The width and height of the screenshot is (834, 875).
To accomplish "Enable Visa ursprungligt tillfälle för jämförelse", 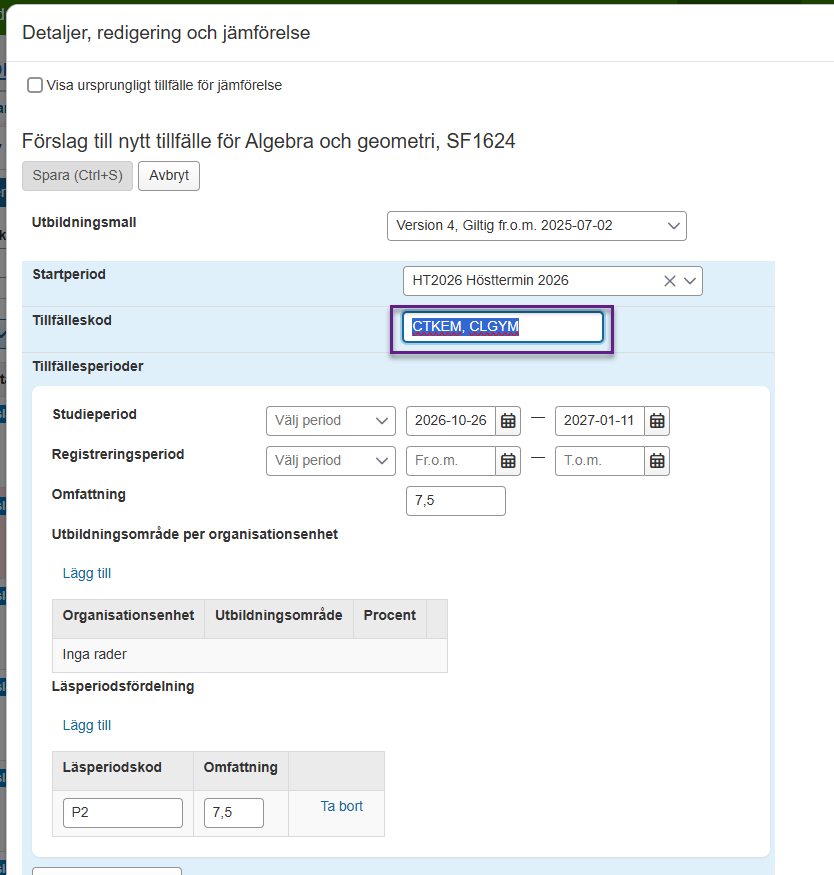I will 35,86.
